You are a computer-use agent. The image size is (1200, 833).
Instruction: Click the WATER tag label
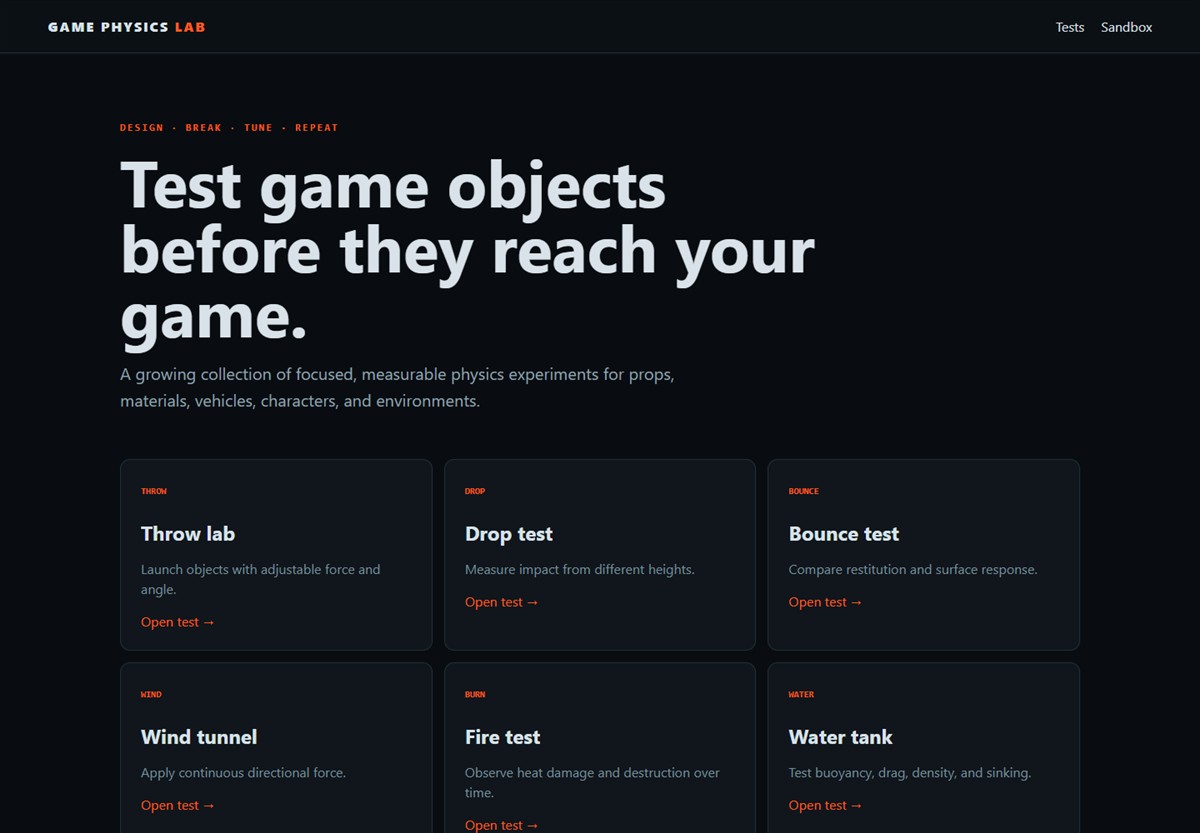801,694
